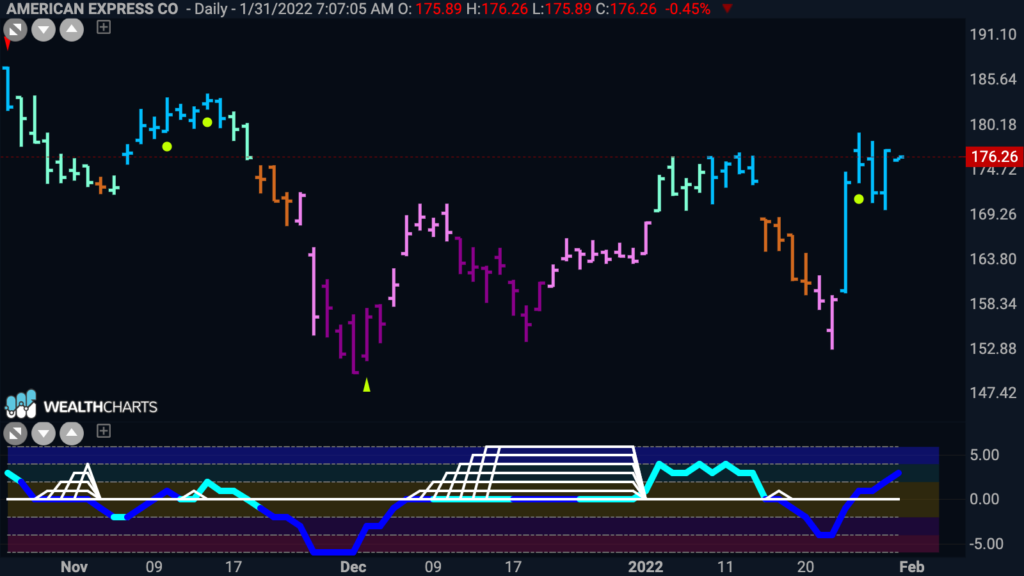
Task: Click the 169.26 price axis label
Action: [x=993, y=214]
